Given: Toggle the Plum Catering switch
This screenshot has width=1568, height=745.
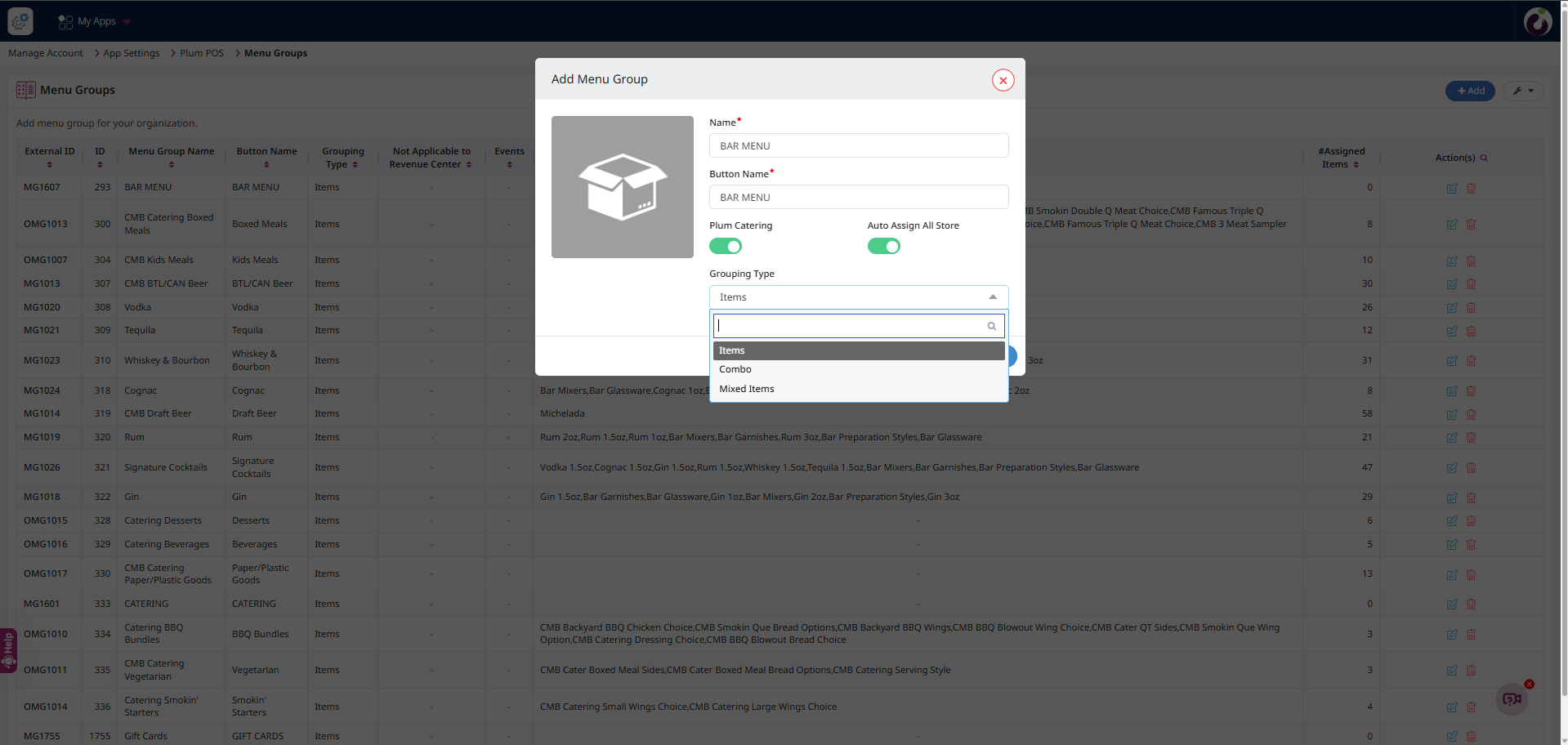Looking at the screenshot, I should [x=725, y=246].
